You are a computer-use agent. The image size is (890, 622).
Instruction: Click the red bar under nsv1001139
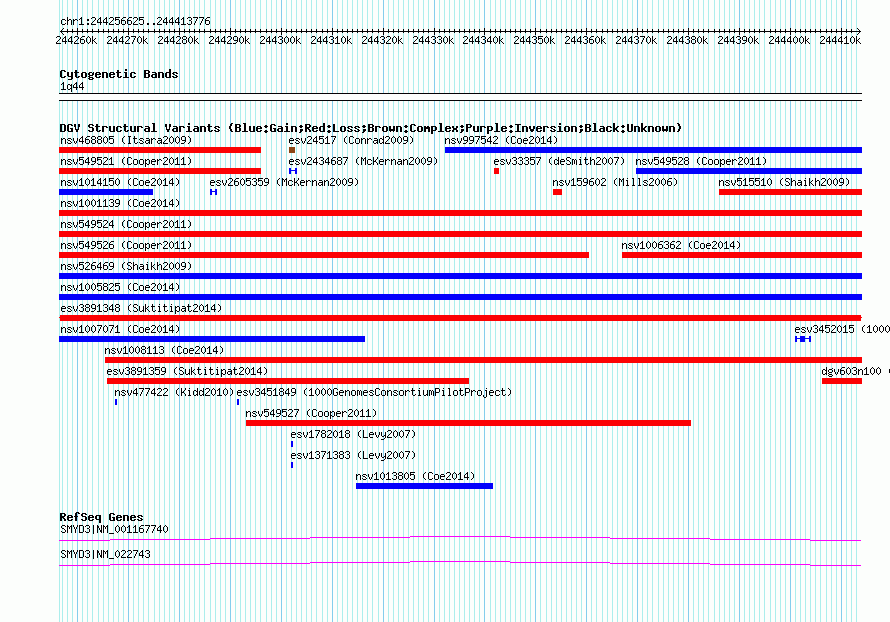[460, 213]
